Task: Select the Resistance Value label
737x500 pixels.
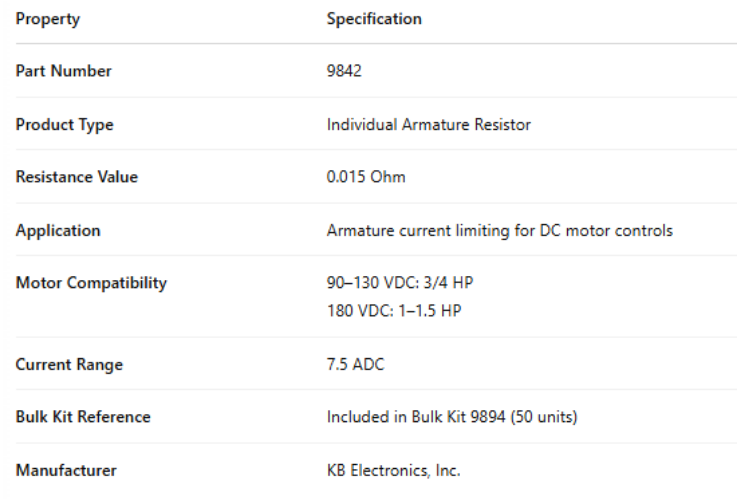Action: coord(77,177)
